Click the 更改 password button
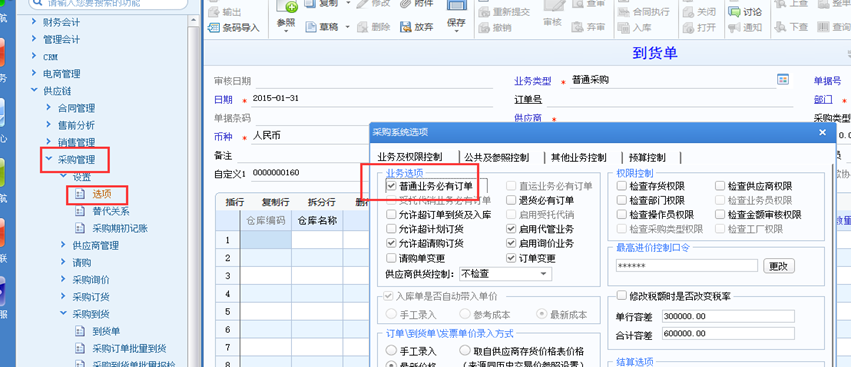 (x=779, y=266)
